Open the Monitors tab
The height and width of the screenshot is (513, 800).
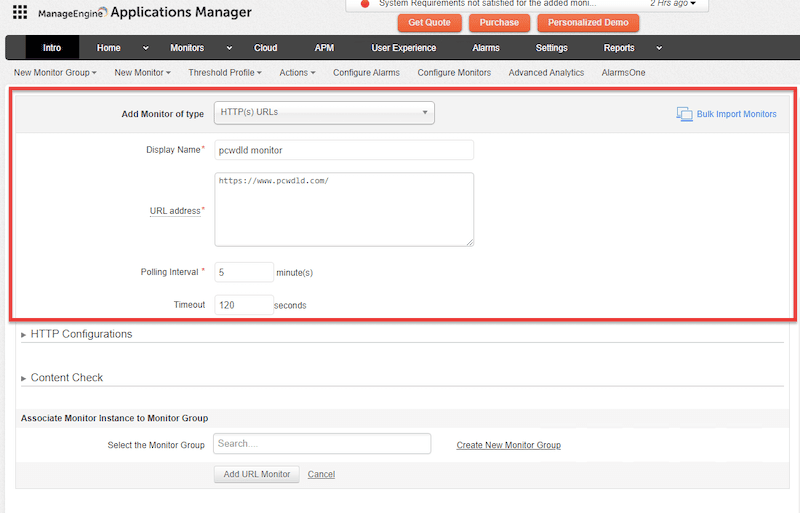pyautogui.click(x=187, y=47)
